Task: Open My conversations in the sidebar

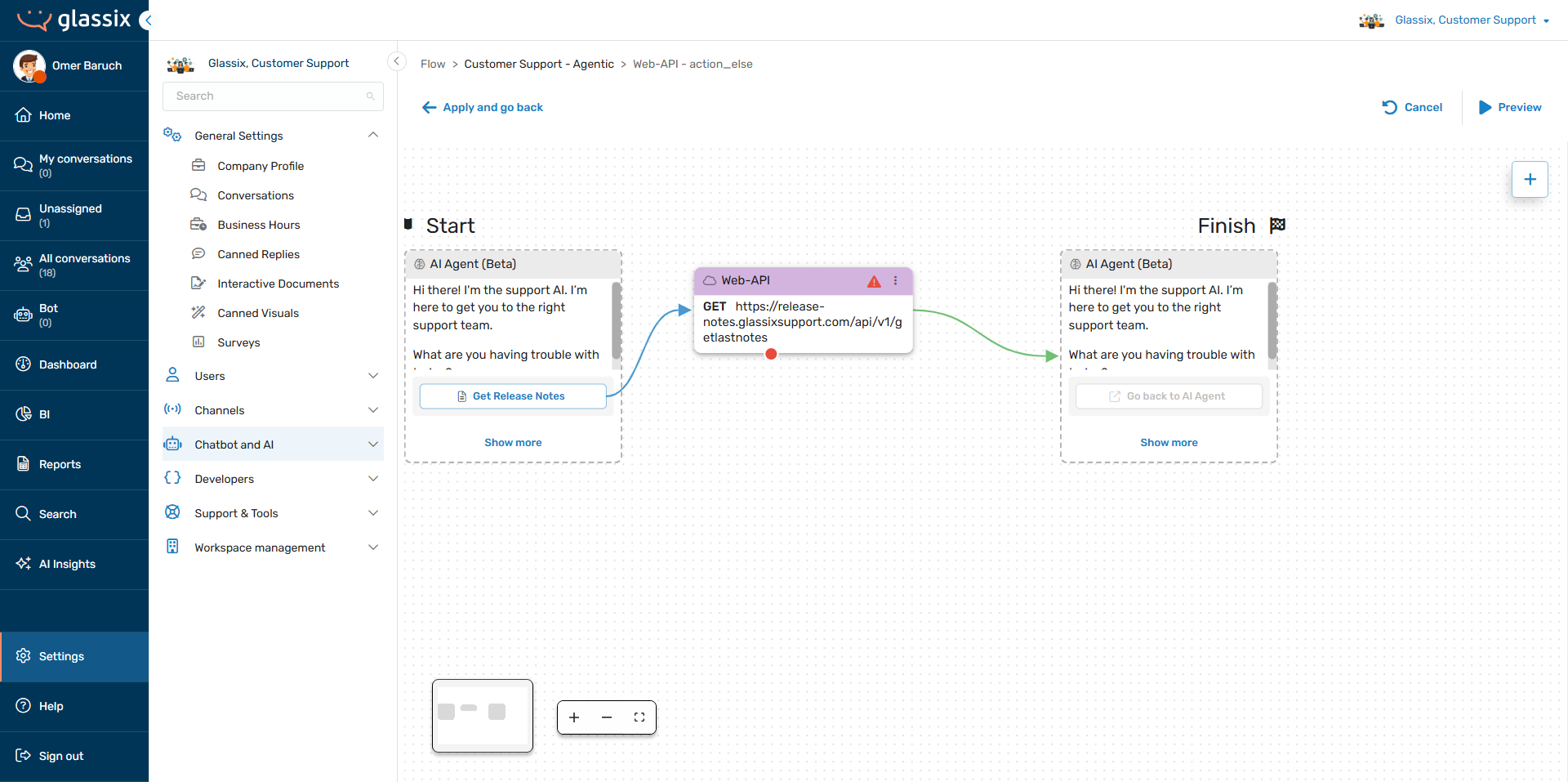Action: pyautogui.click(x=74, y=165)
